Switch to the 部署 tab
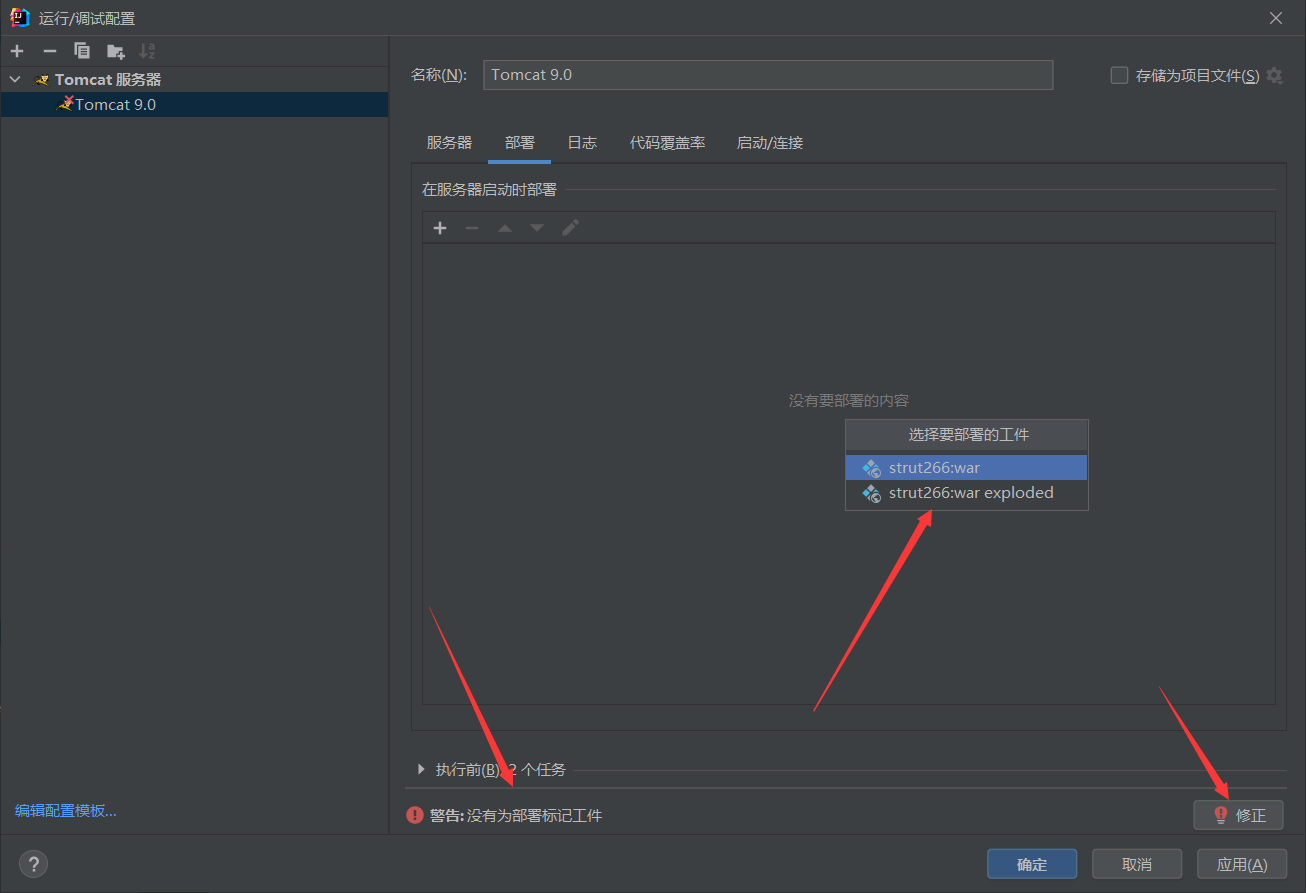This screenshot has width=1306, height=893. tap(520, 143)
